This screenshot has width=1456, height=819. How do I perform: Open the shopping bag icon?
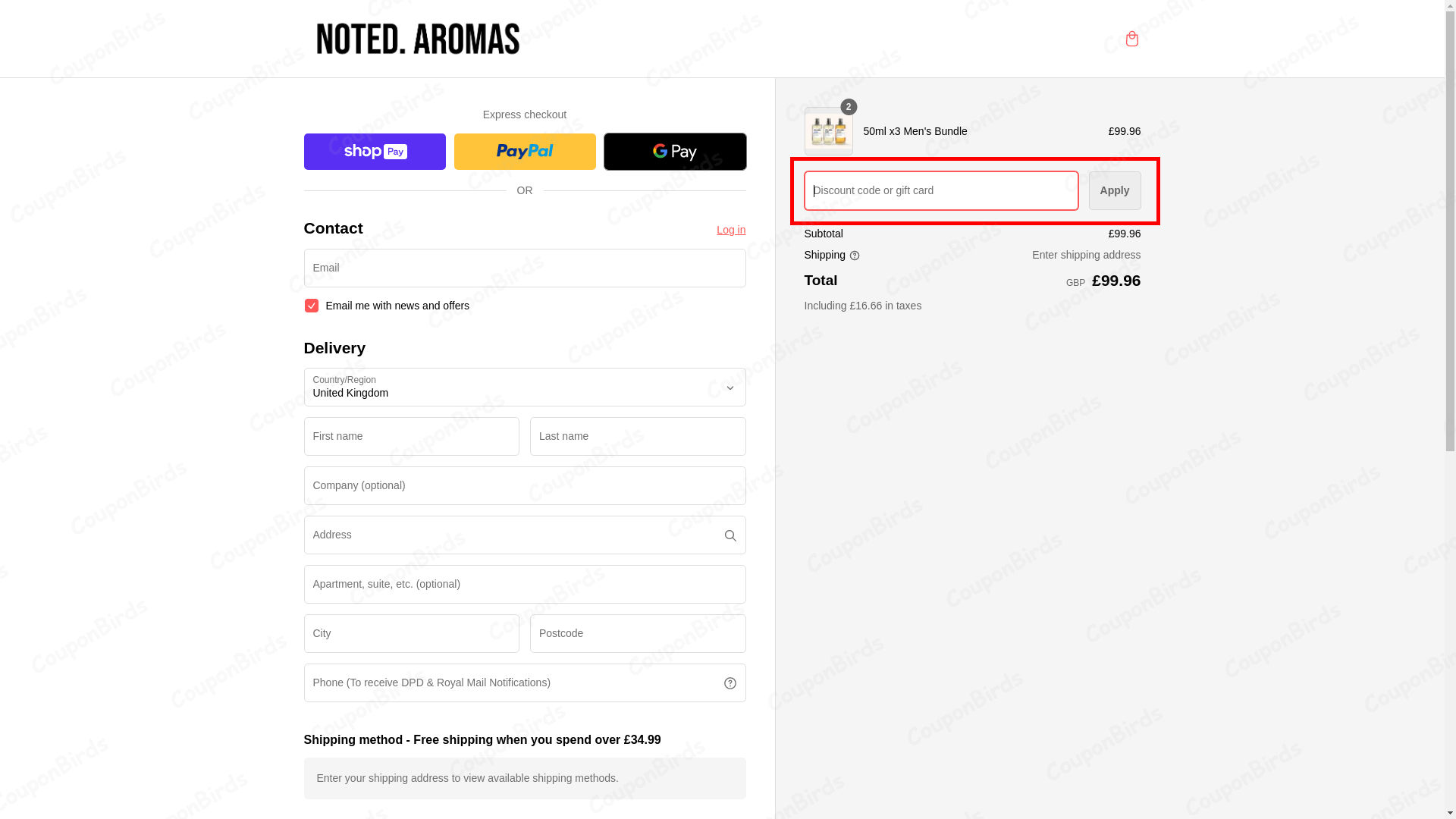(x=1131, y=39)
